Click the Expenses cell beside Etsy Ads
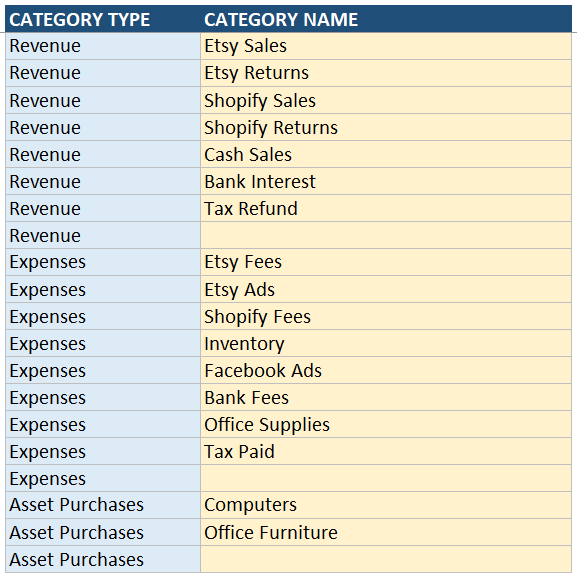Screen dimensions: 577x582 (x=103, y=289)
